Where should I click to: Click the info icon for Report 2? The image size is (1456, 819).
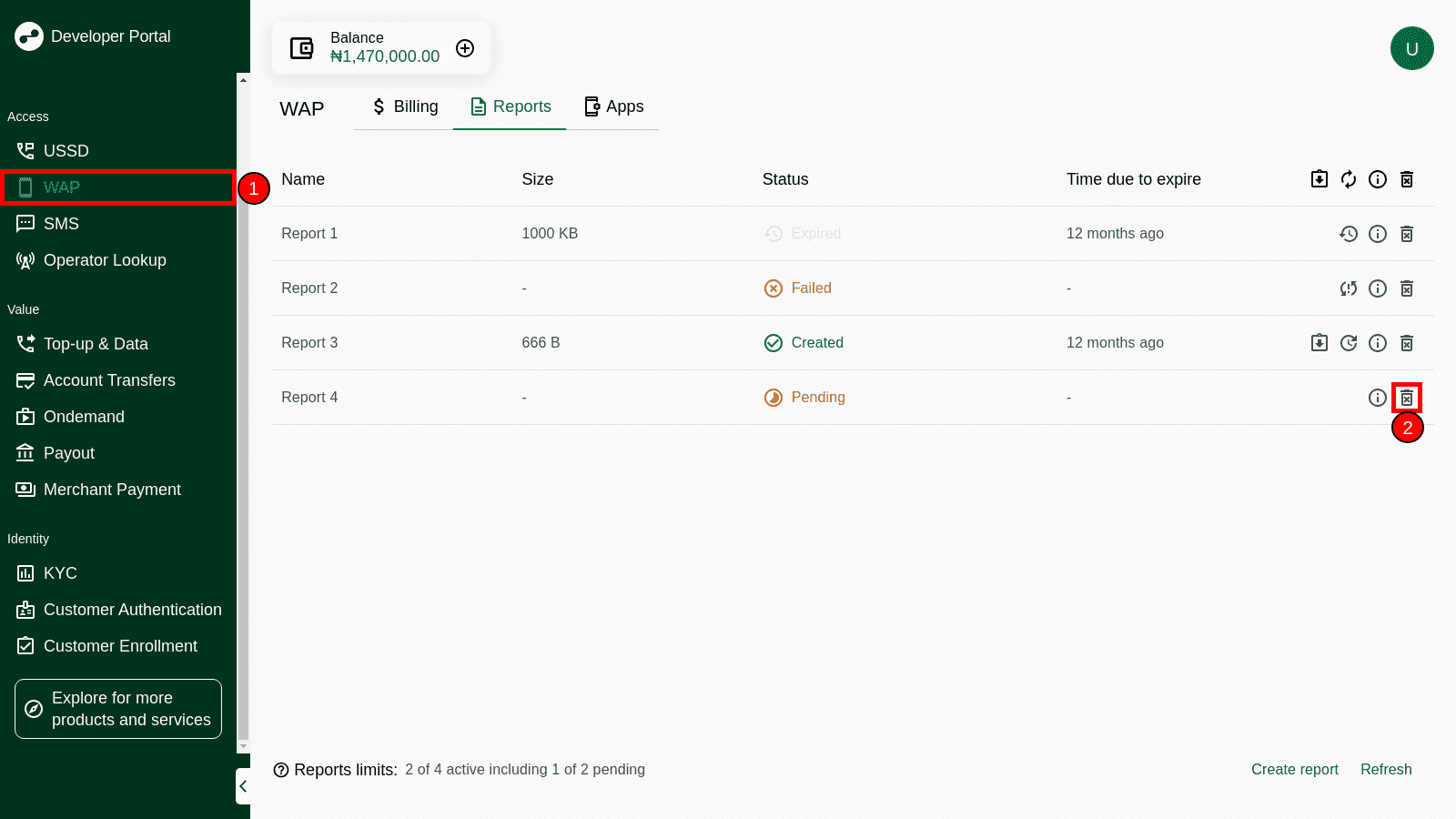[x=1377, y=288]
